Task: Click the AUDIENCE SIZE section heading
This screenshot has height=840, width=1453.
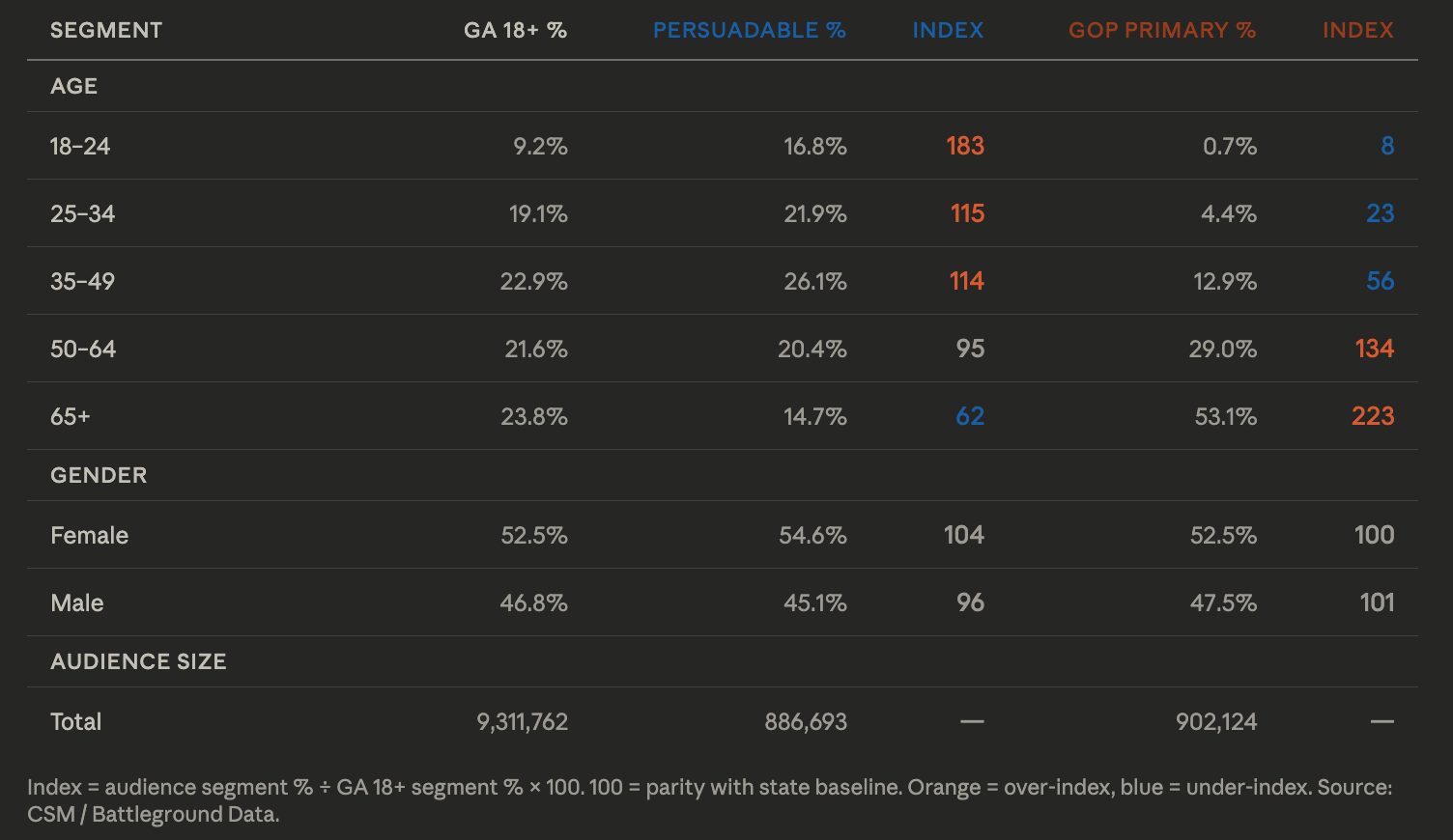Action: click(138, 661)
